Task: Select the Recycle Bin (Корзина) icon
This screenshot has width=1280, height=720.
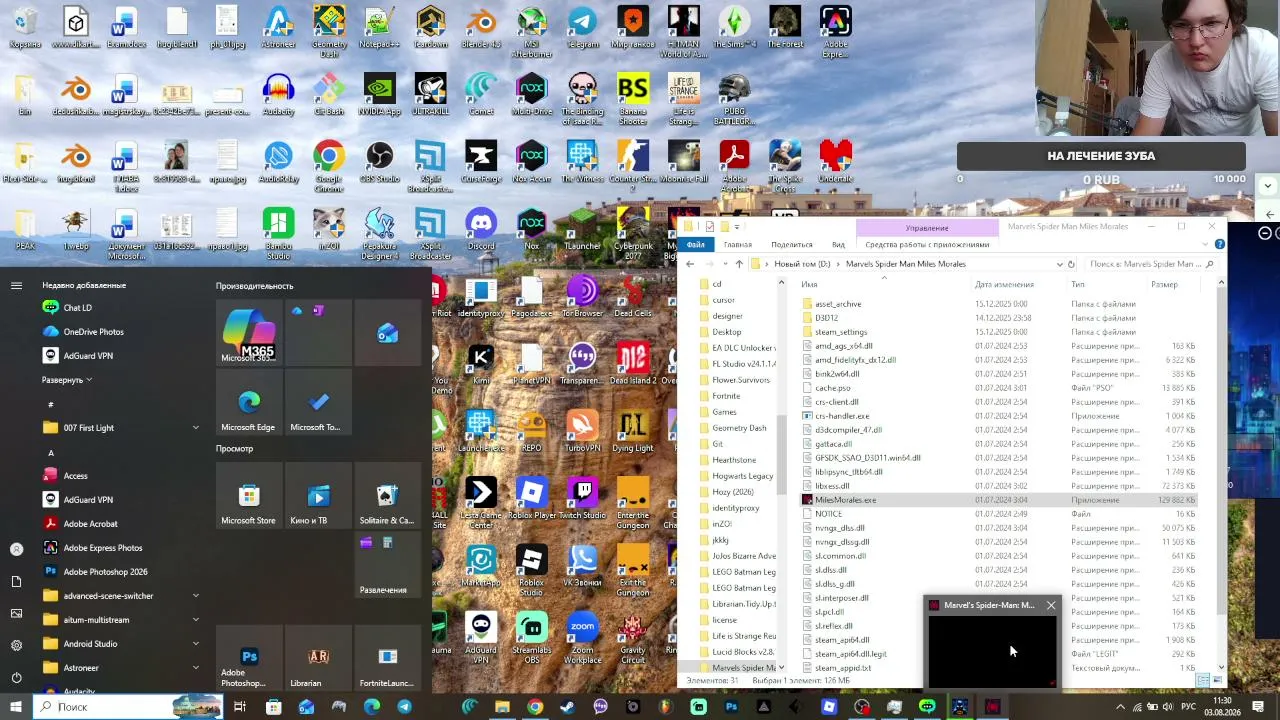Action: point(25,28)
